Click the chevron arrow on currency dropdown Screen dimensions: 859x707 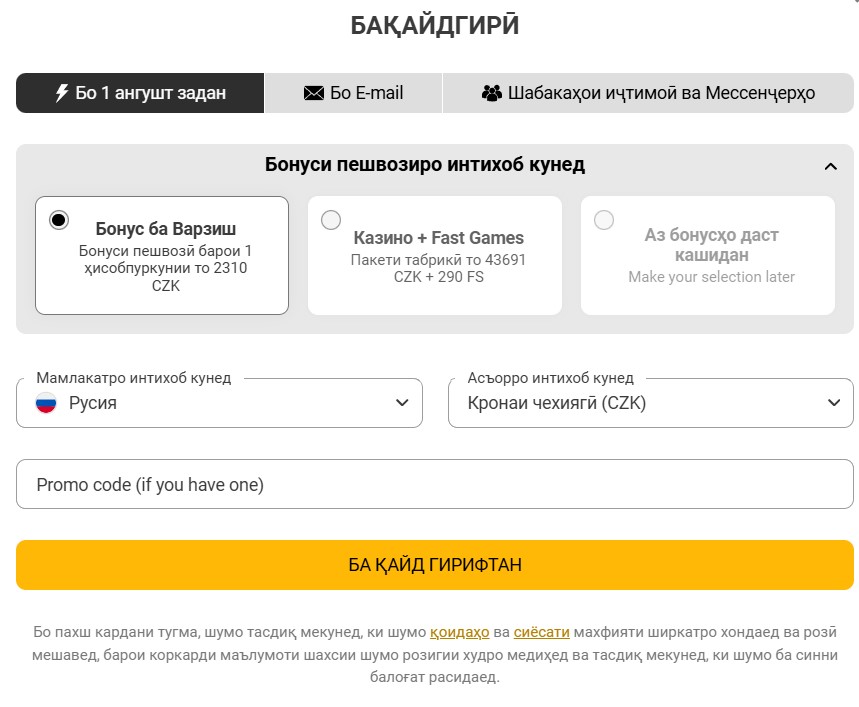click(x=832, y=403)
